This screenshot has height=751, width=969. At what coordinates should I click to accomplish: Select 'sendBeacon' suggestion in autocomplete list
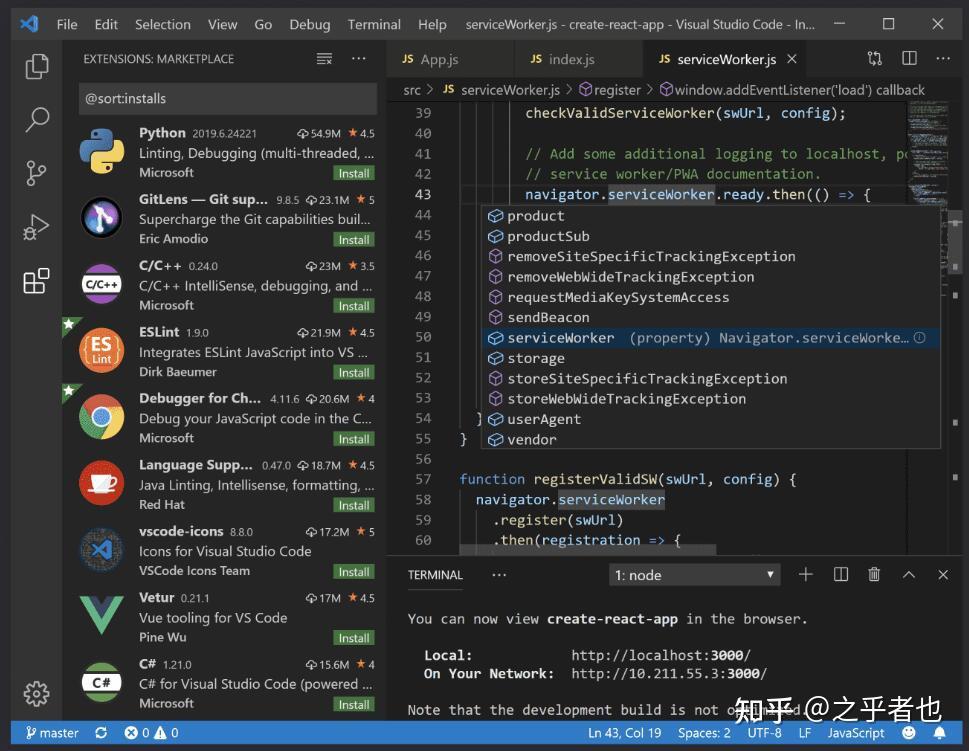pos(711,317)
